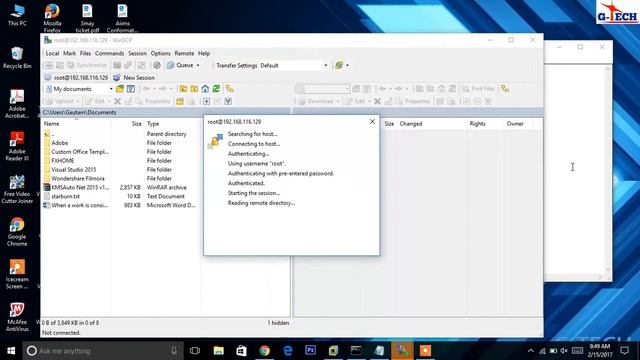
Task: Open Task View on taskbar
Action: pos(195,351)
